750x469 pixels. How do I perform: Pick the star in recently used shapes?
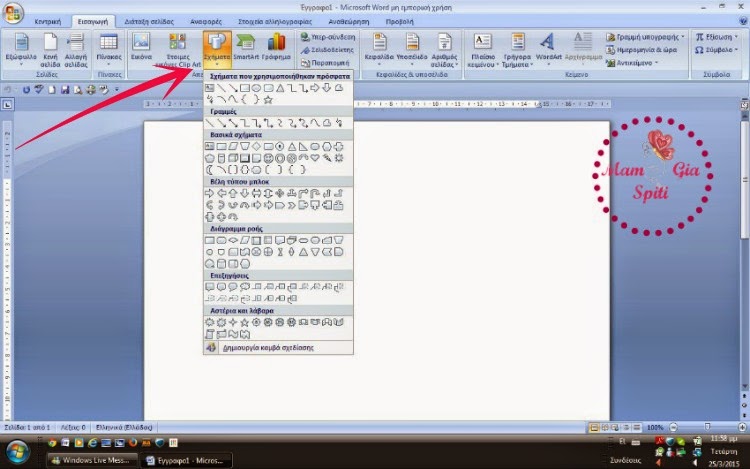click(x=268, y=99)
